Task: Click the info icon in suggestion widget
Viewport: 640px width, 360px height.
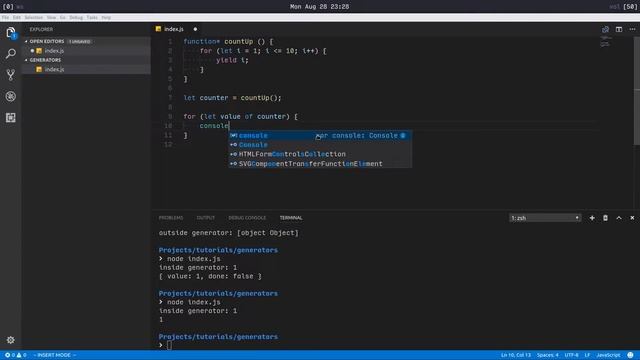Action: click(x=403, y=136)
